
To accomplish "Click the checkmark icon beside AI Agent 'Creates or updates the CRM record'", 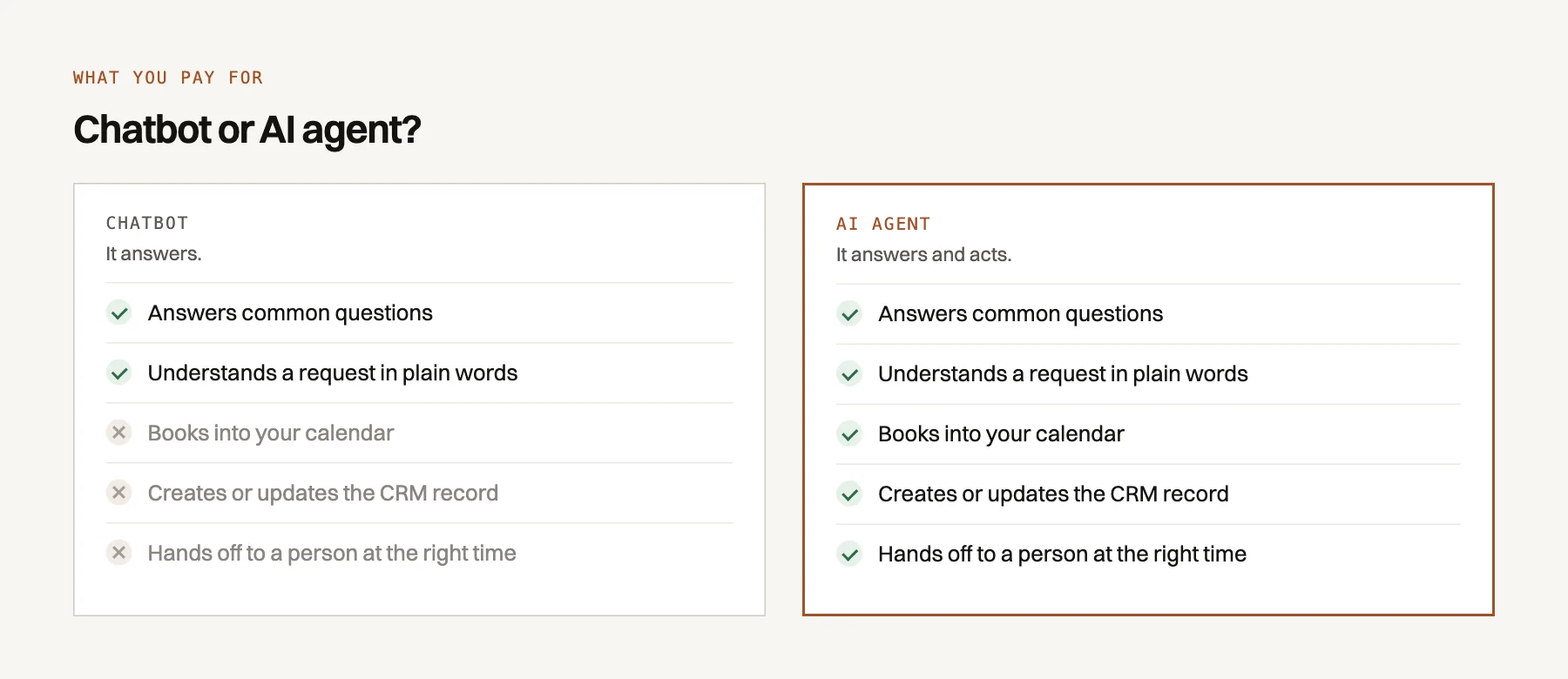I will [849, 494].
